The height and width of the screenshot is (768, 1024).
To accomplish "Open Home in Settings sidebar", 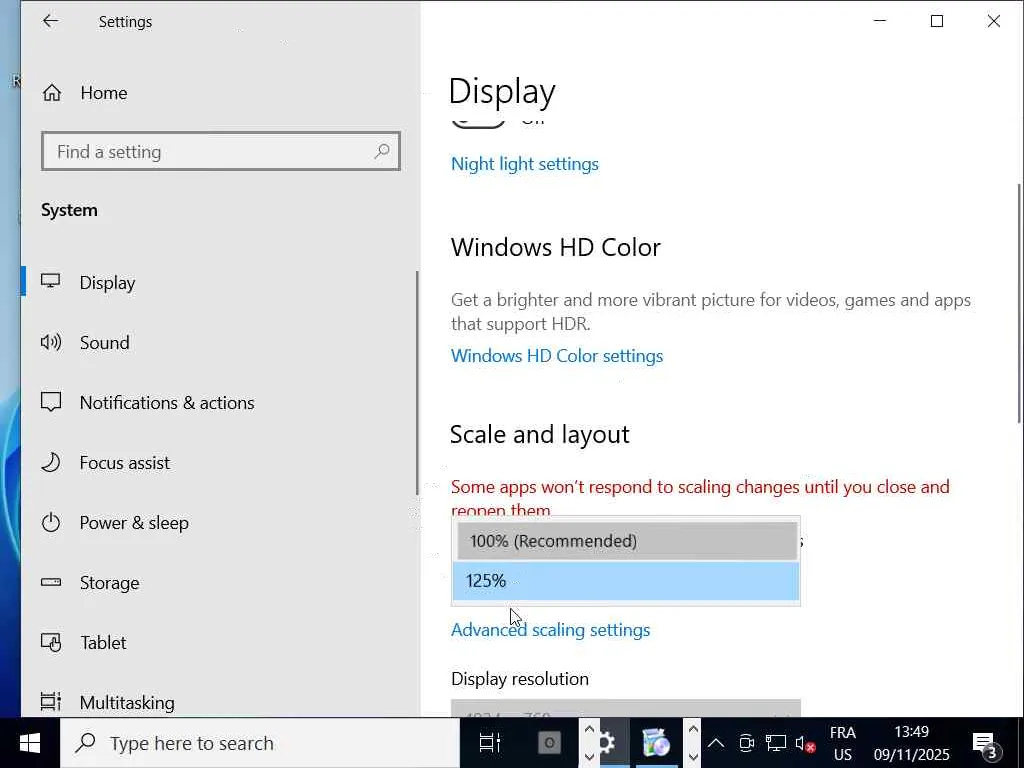I will (85, 93).
